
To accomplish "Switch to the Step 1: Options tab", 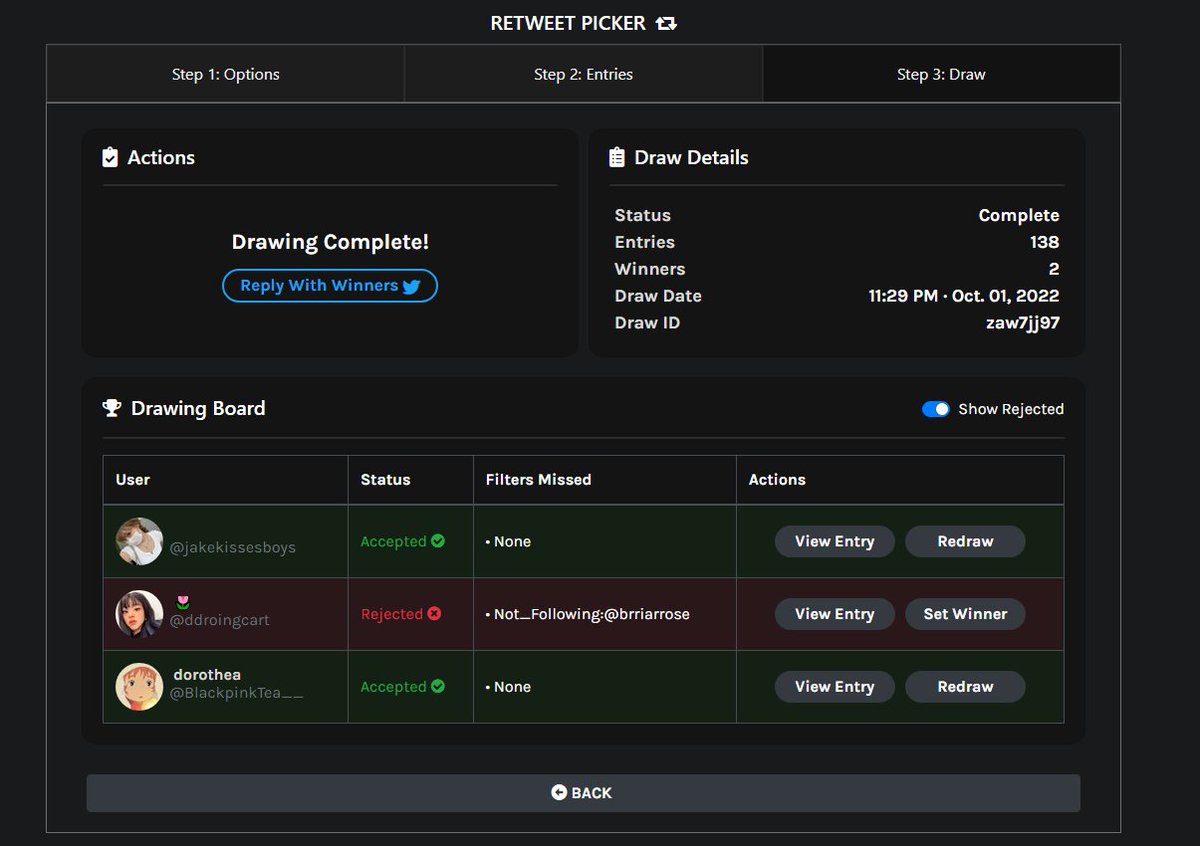I will point(226,74).
